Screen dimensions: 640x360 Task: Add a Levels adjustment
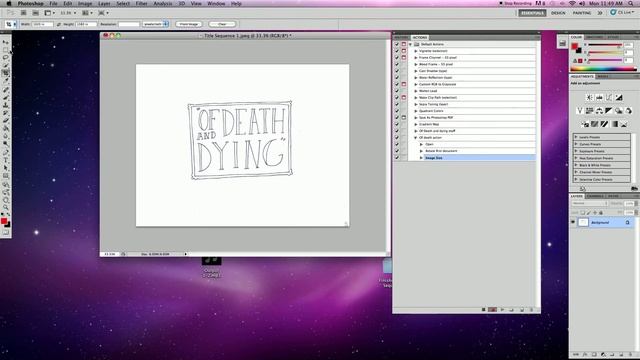[599, 98]
